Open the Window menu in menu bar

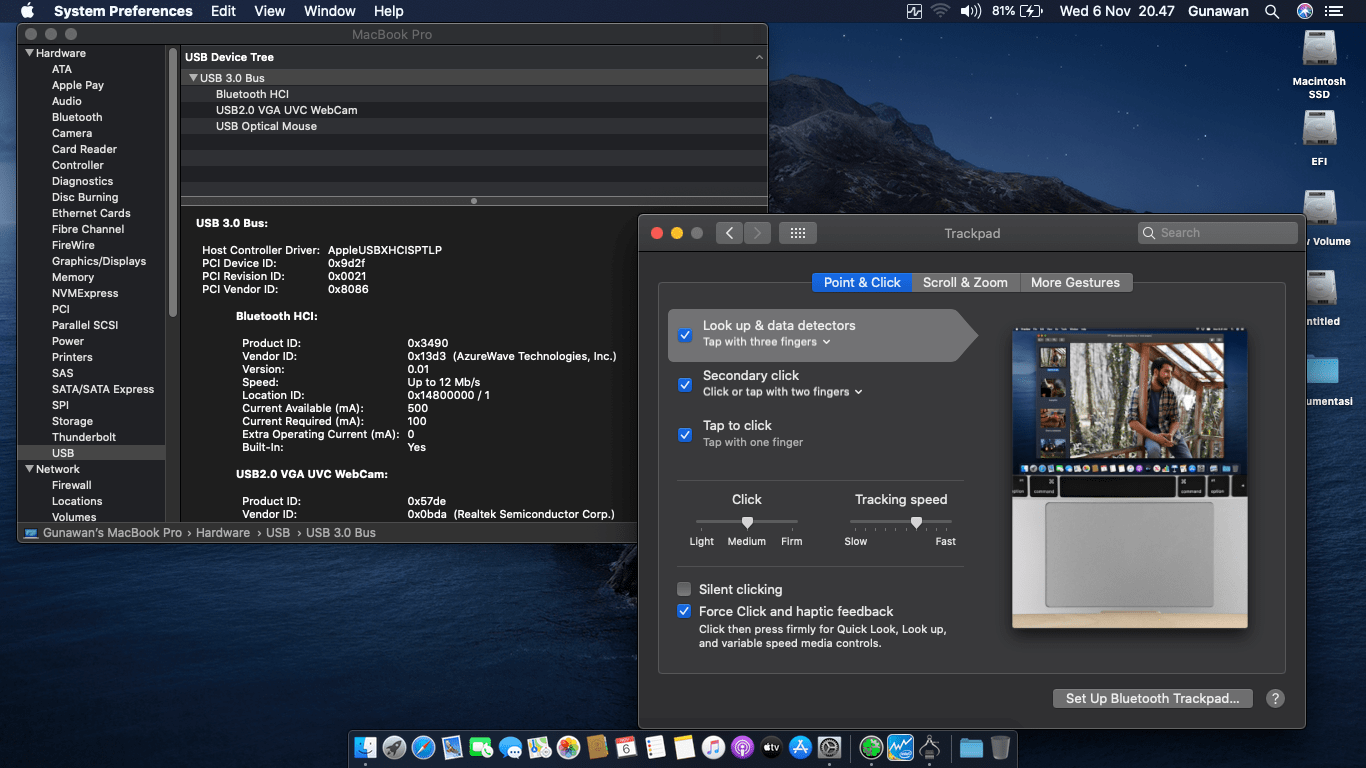pos(329,11)
